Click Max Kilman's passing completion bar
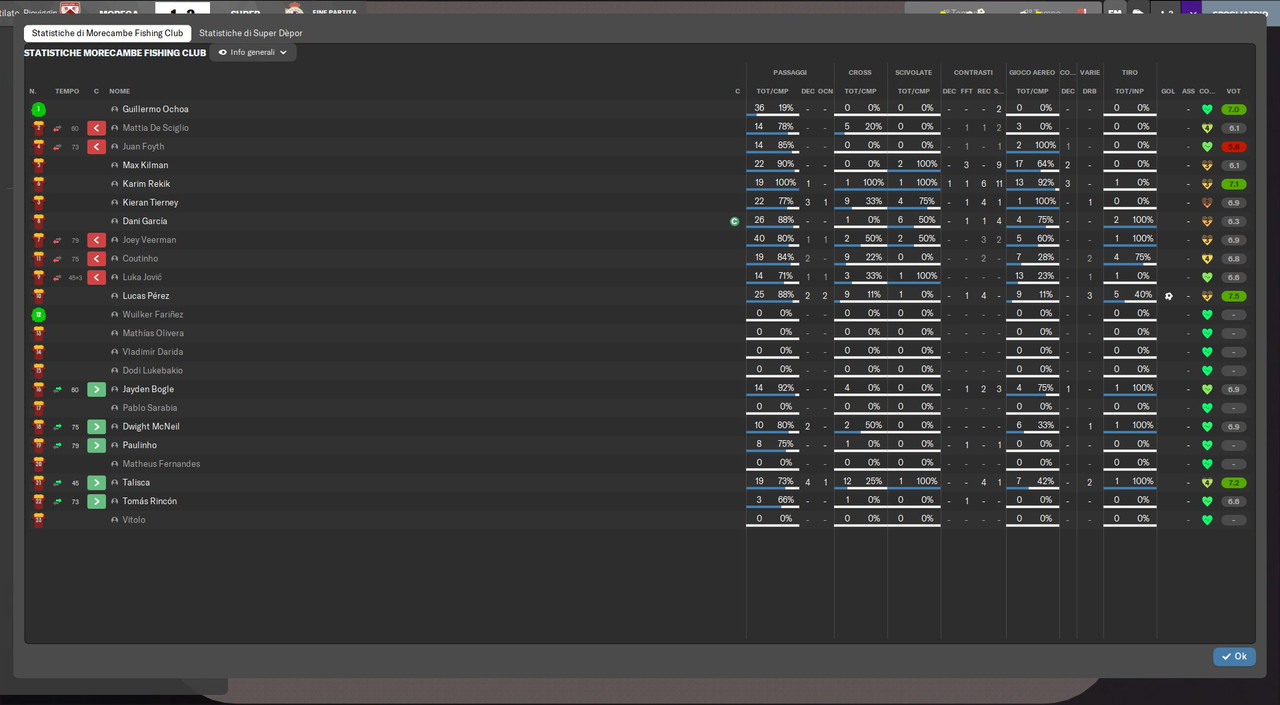Image resolution: width=1280 pixels, height=705 pixels. pyautogui.click(x=772, y=172)
